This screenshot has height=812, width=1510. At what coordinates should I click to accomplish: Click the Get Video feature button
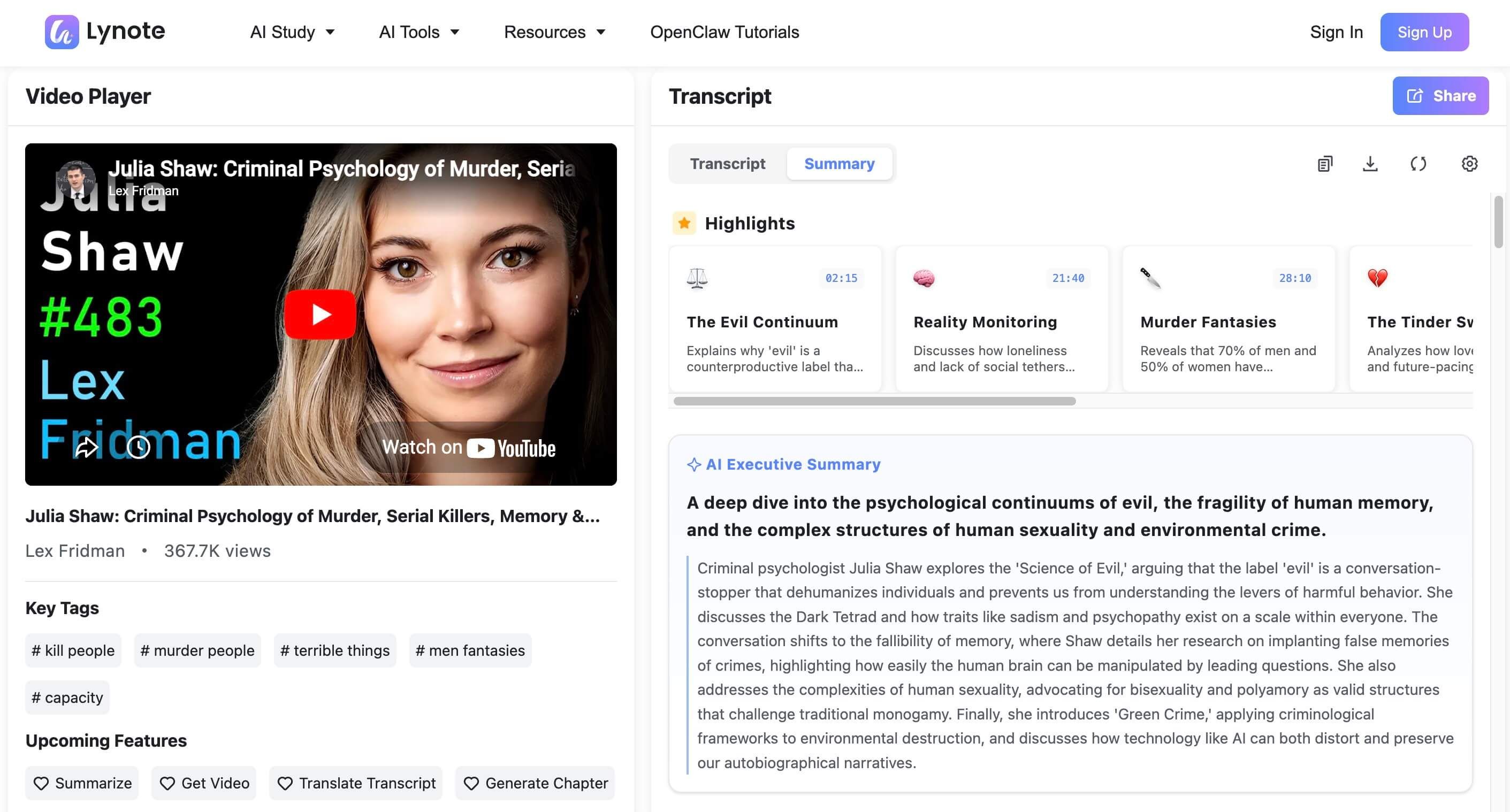(x=204, y=783)
